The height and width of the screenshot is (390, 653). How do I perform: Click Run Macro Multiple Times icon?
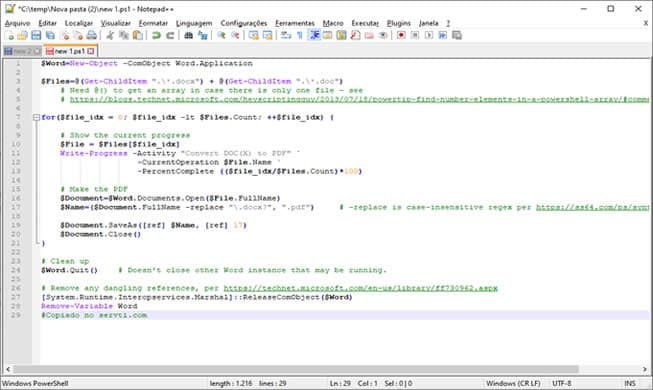pos(443,35)
